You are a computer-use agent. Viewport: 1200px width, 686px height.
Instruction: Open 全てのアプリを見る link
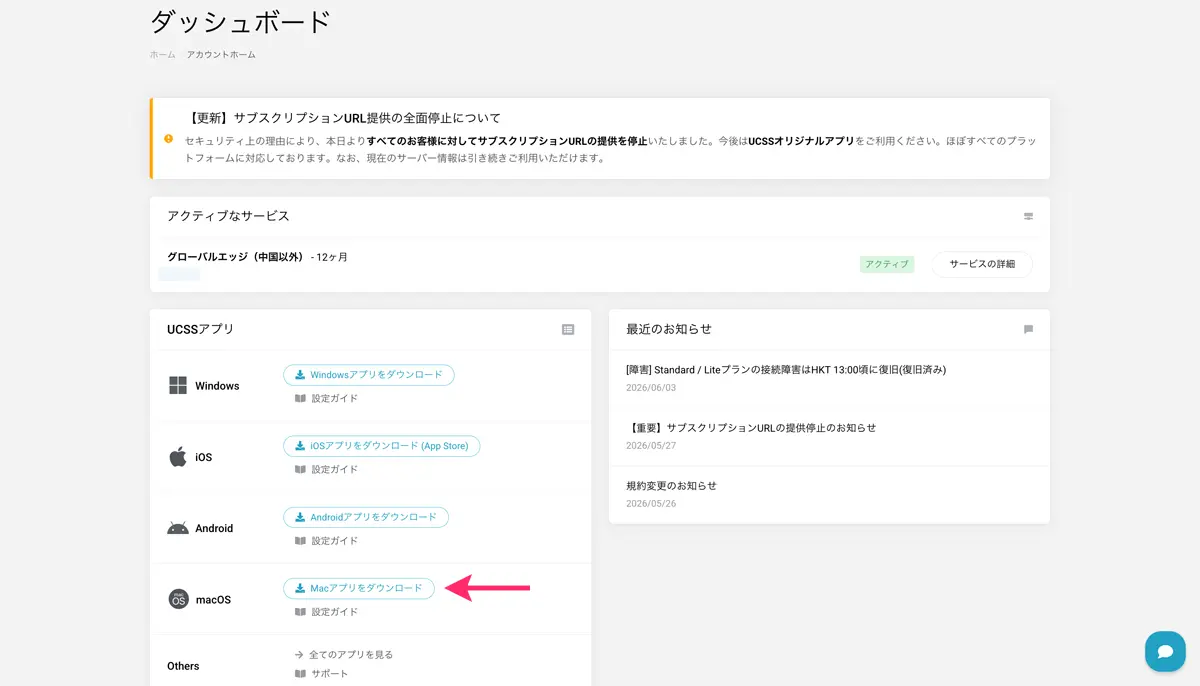351,654
